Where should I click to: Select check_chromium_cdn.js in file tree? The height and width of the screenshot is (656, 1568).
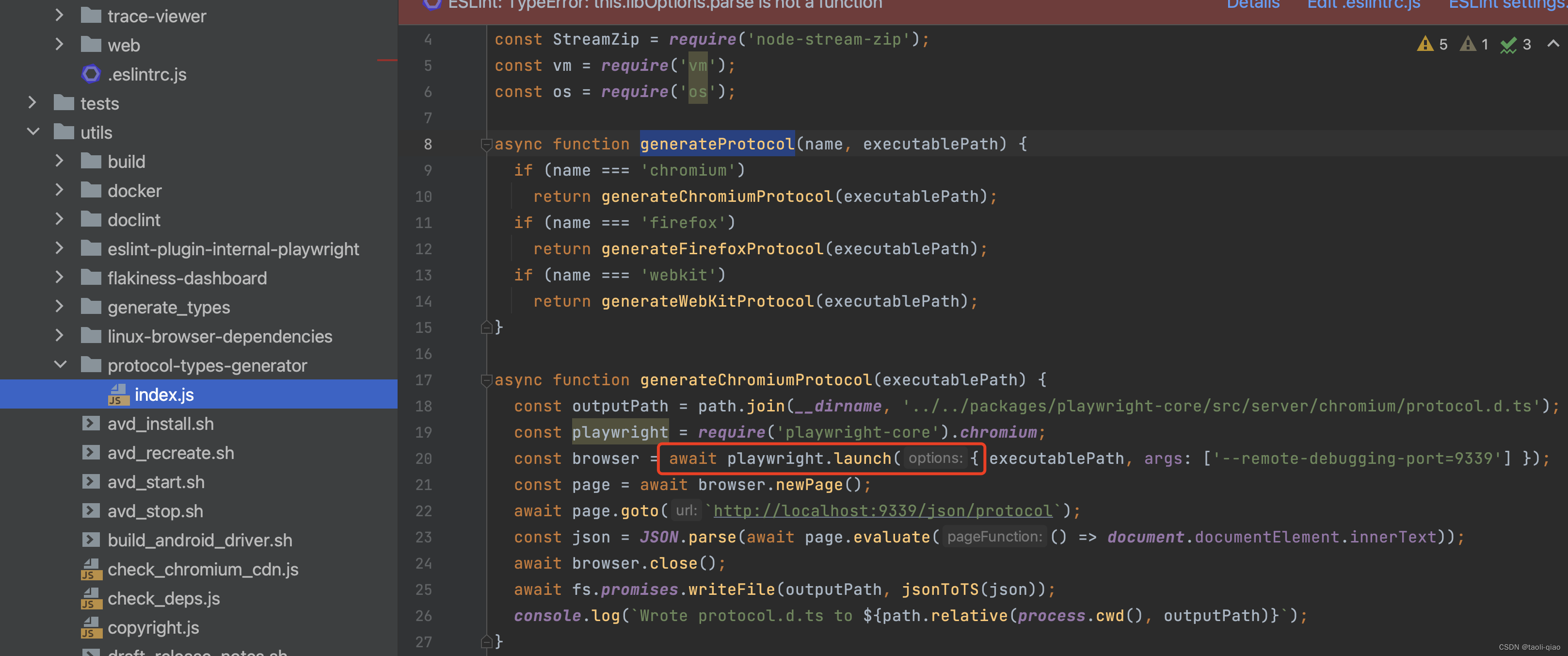coord(203,570)
